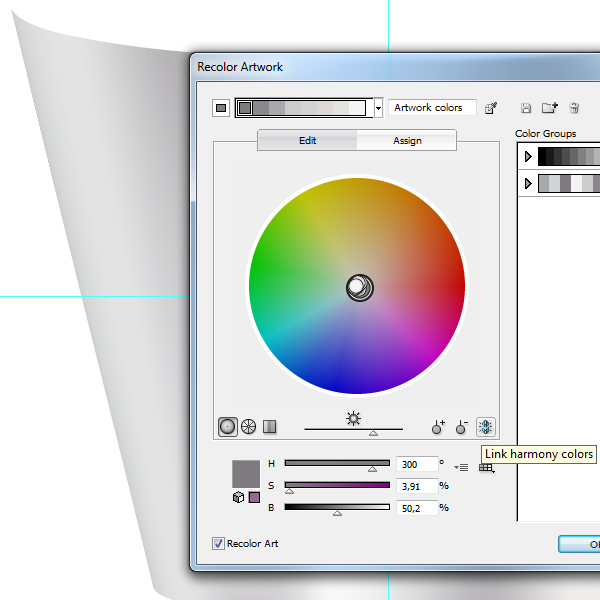Click the second light grays color group strip
Image resolution: width=600 pixels, height=600 pixels.
[x=569, y=183]
